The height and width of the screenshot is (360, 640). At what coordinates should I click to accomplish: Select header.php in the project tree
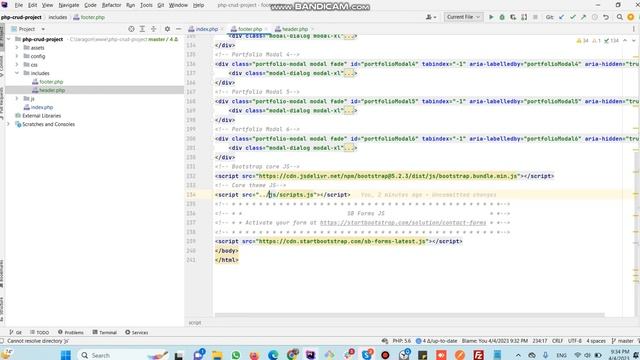click(x=52, y=90)
